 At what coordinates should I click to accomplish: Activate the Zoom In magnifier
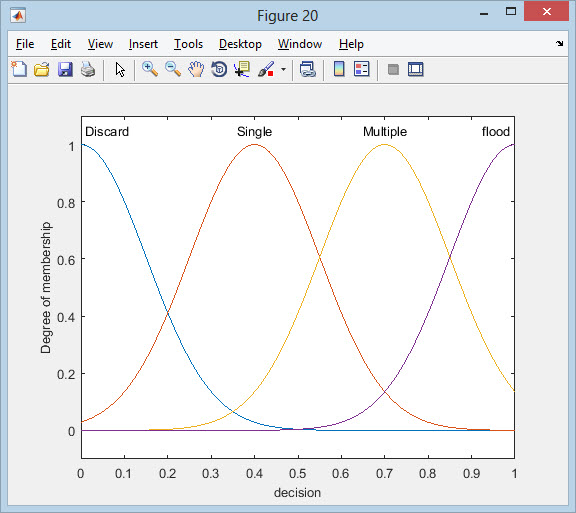[x=150, y=69]
